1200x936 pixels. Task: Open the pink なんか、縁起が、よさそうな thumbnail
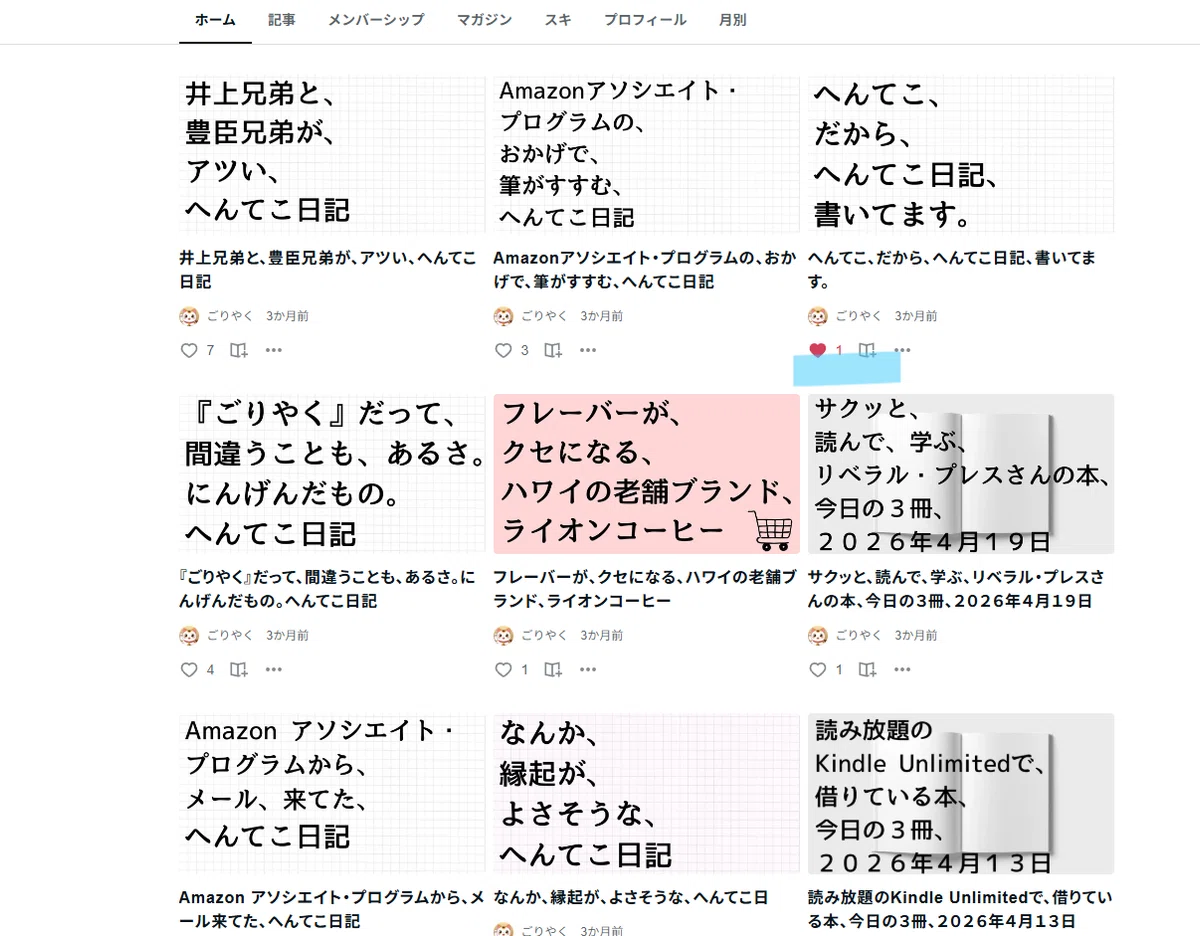pyautogui.click(x=647, y=794)
